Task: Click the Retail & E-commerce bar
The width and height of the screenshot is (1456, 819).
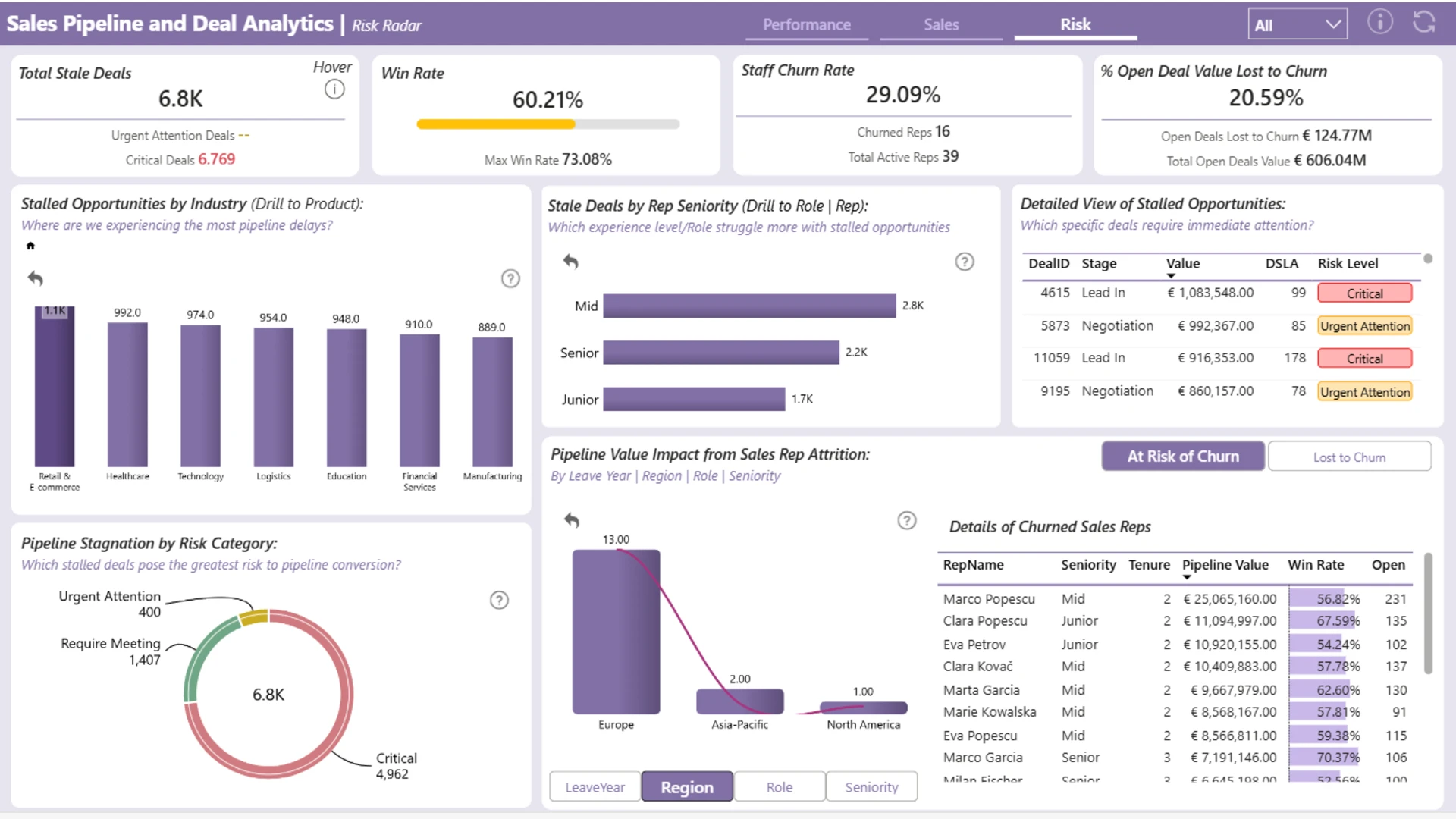Action: coord(55,386)
